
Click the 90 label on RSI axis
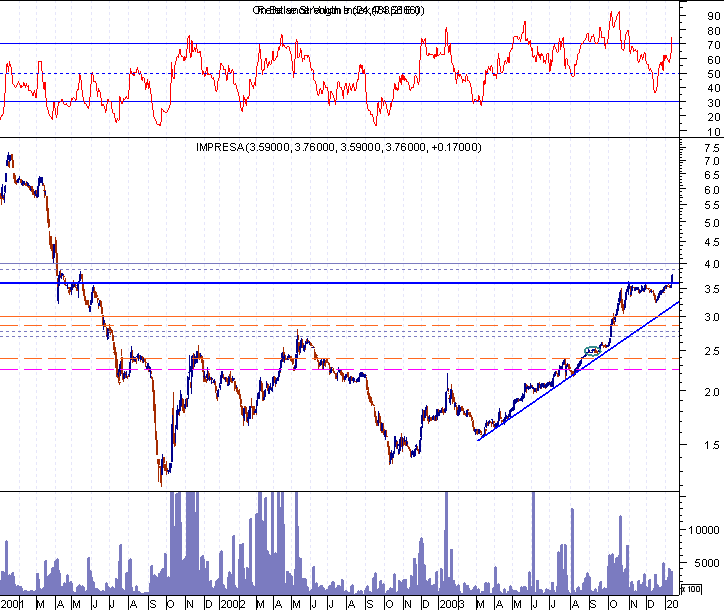[x=713, y=16]
